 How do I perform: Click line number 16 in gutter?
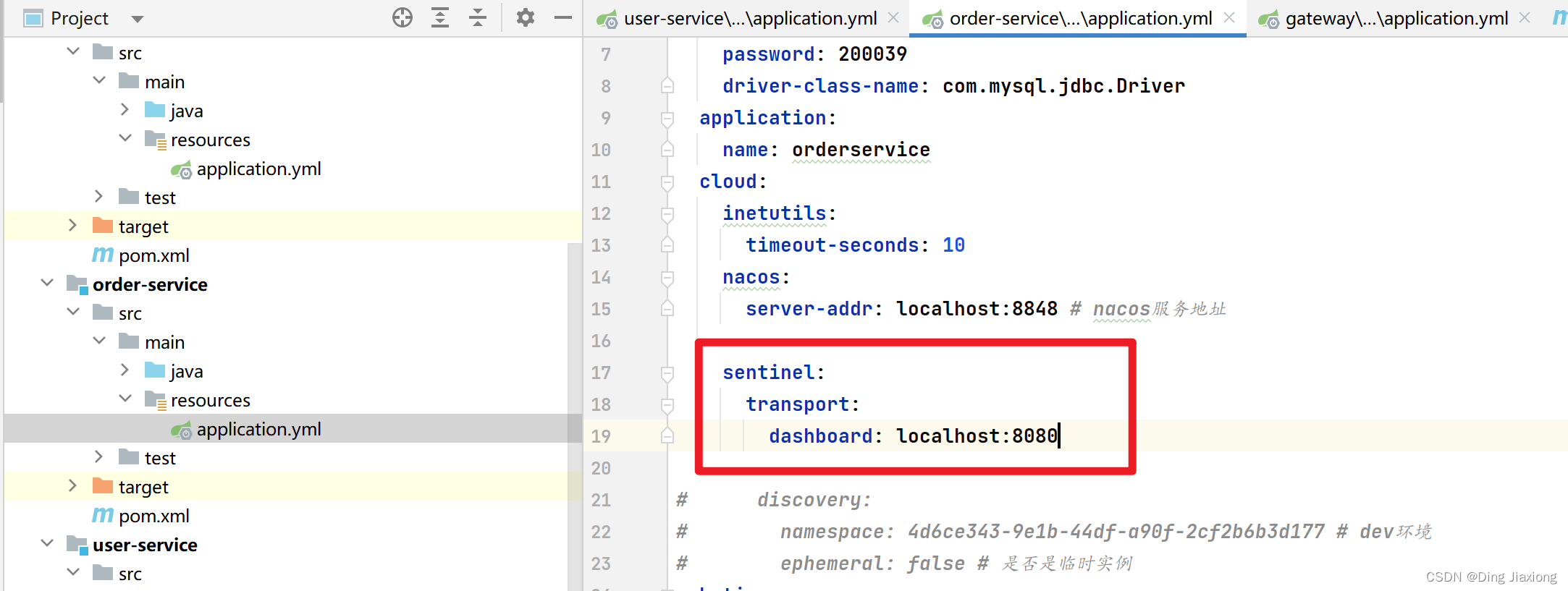(x=601, y=341)
